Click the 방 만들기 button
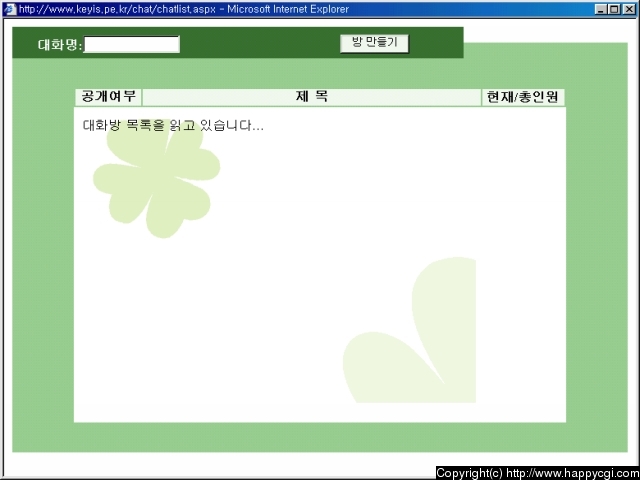The image size is (640, 480). click(x=374, y=44)
